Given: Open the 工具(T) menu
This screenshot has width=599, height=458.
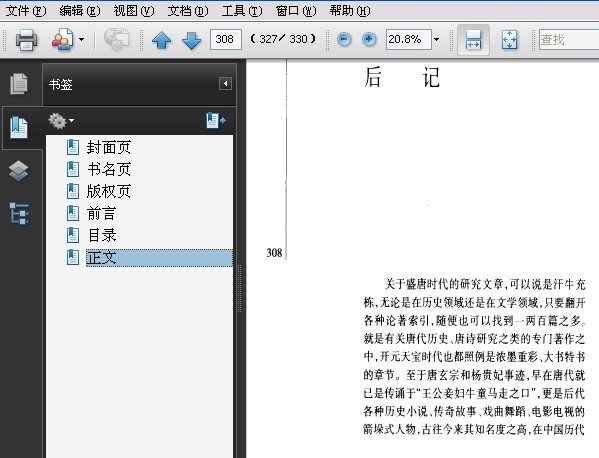Looking at the screenshot, I should tap(242, 11).
